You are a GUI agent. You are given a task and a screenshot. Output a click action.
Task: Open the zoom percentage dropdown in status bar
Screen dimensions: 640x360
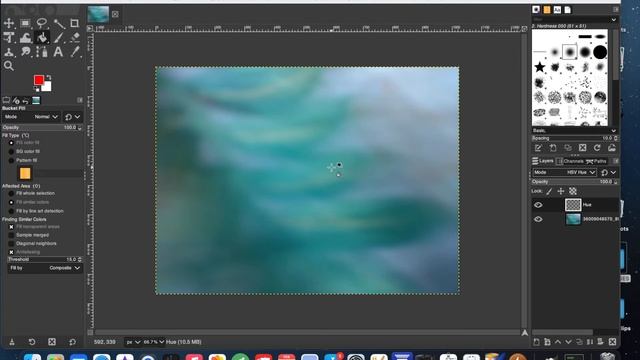point(153,342)
